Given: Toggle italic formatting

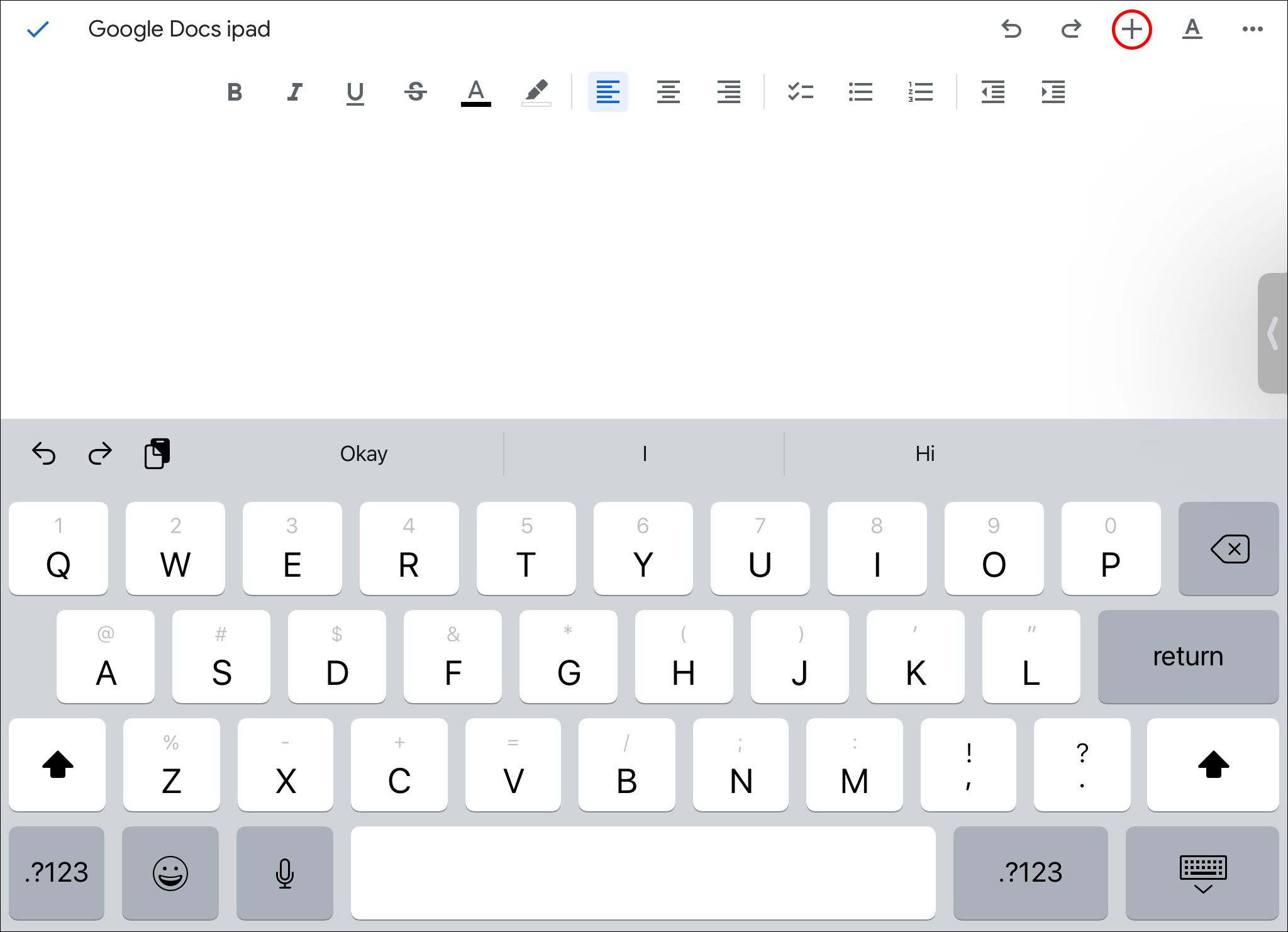Looking at the screenshot, I should coord(294,92).
